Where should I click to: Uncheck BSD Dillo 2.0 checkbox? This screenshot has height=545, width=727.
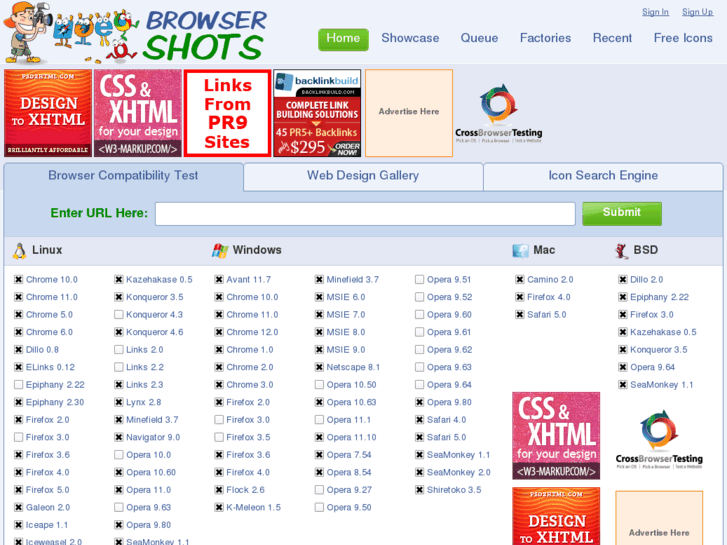[x=623, y=280]
